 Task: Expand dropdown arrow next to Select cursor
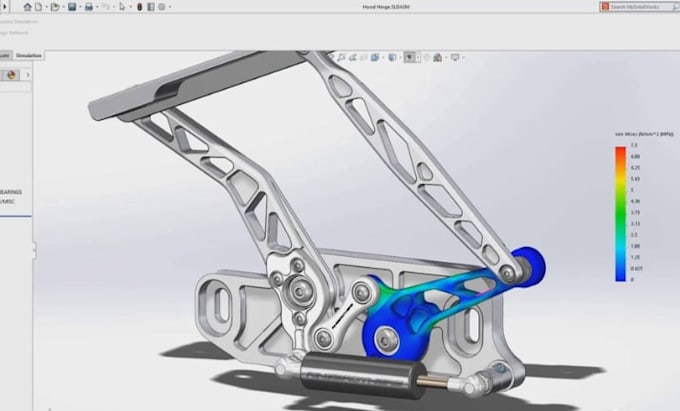click(x=131, y=7)
